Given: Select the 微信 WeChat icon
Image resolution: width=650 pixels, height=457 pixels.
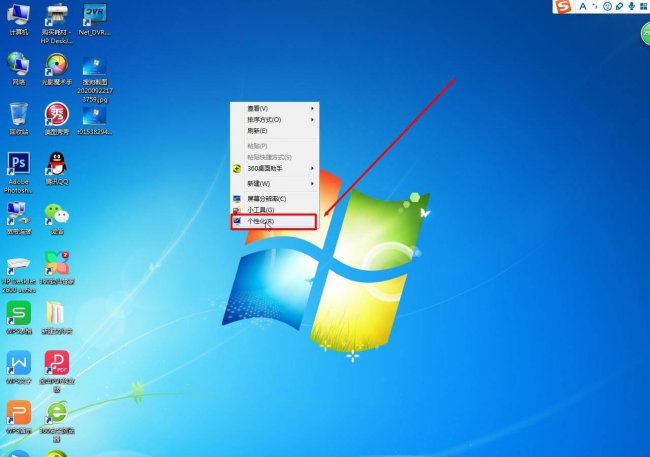Looking at the screenshot, I should (57, 218).
